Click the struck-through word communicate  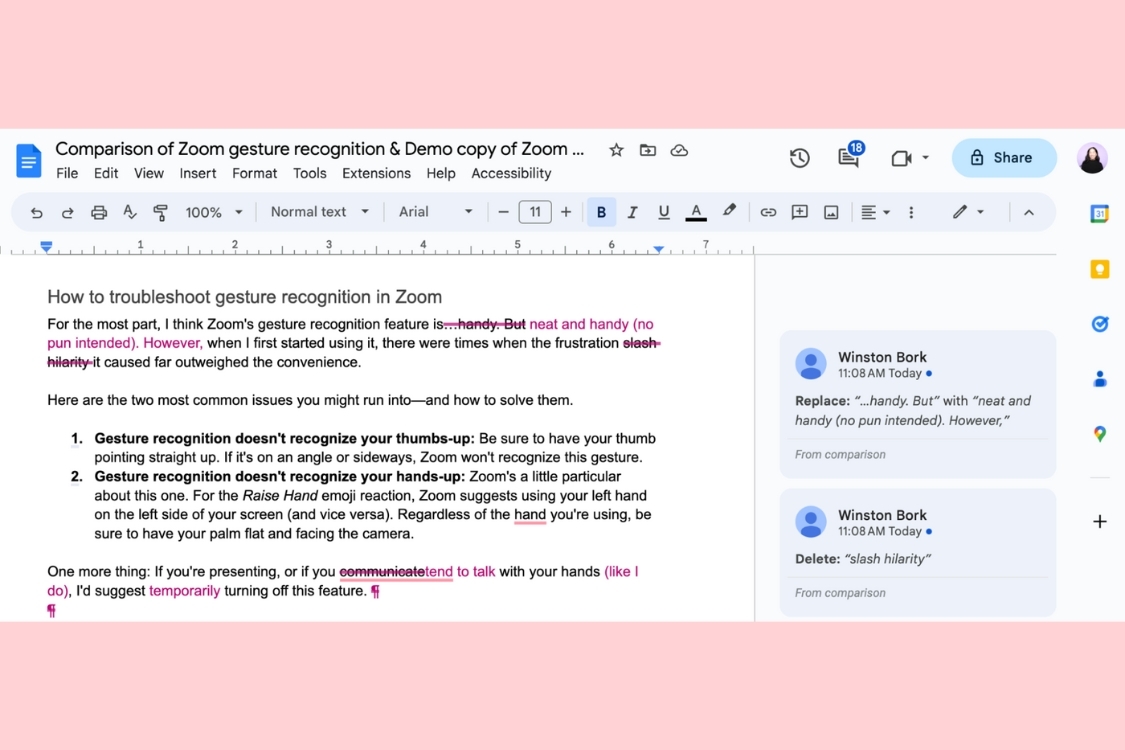click(x=382, y=572)
